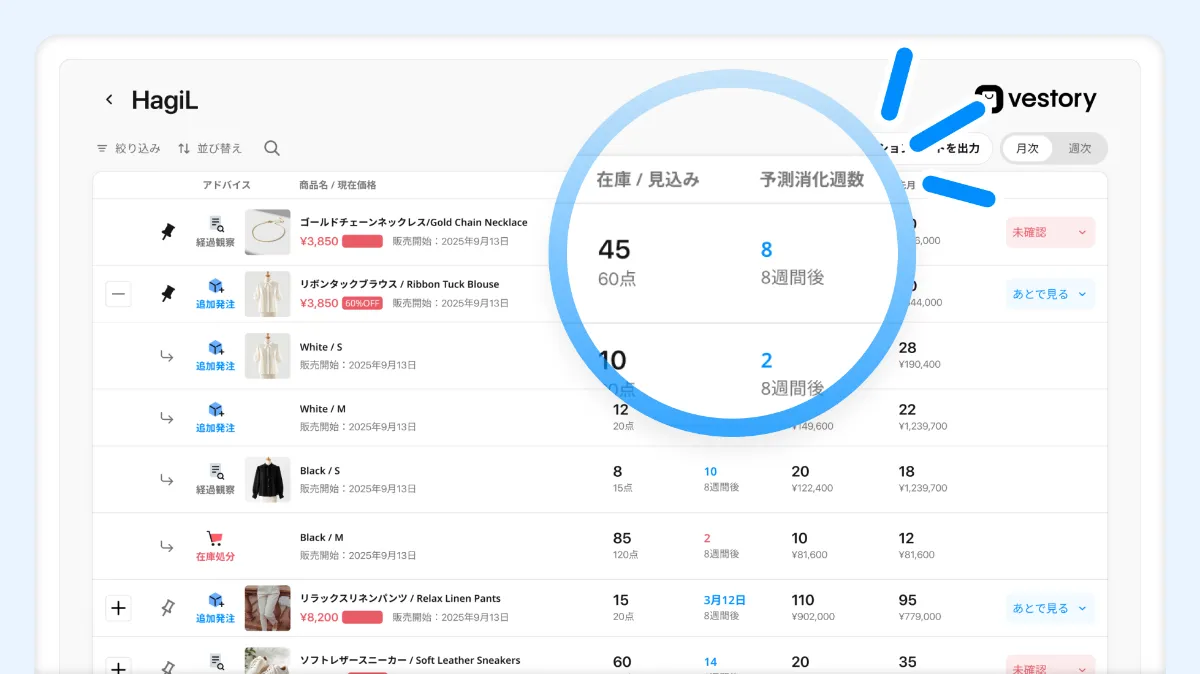Open the 絞り込み filter options
The height and width of the screenshot is (674, 1200).
[128, 148]
